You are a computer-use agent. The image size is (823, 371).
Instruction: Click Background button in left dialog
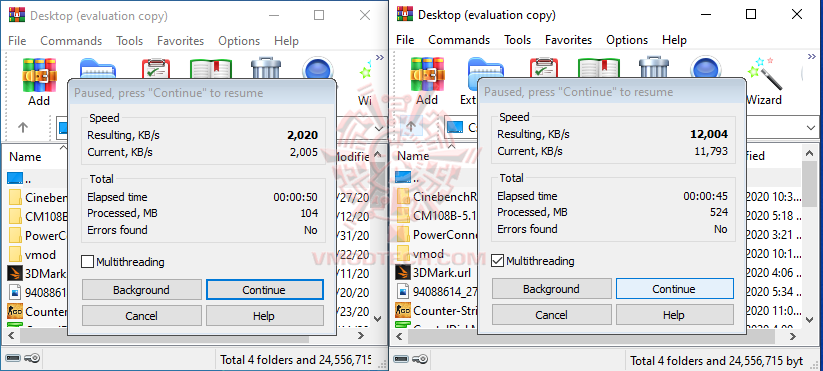(142, 290)
